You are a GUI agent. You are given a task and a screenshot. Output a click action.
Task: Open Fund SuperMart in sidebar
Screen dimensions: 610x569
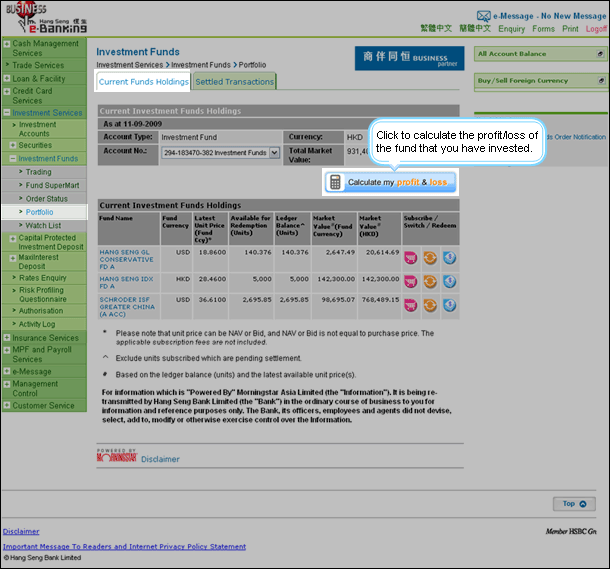[x=53, y=186]
